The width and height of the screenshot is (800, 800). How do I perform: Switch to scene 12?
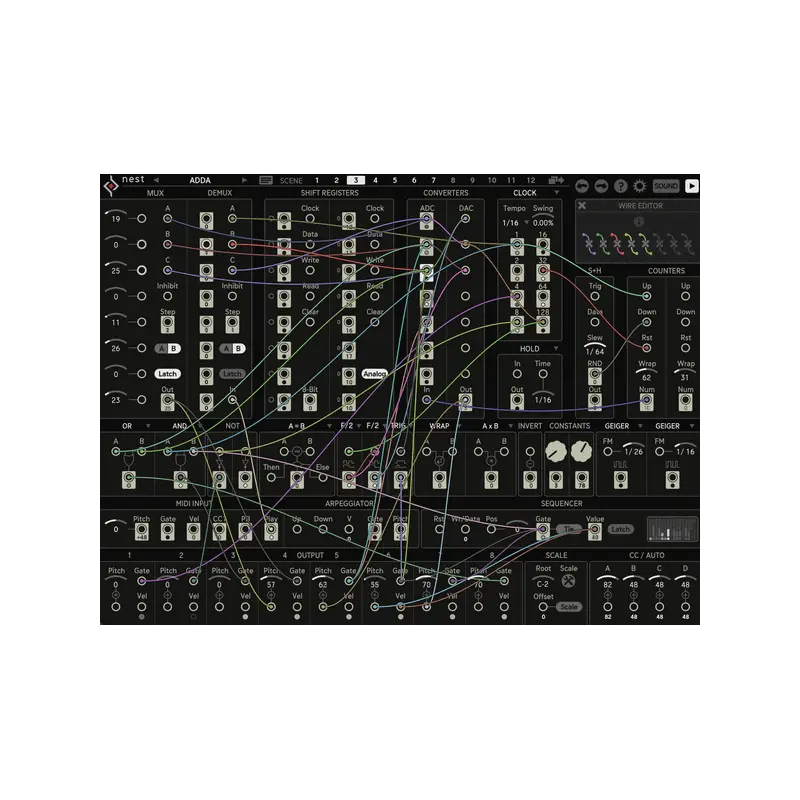click(531, 180)
